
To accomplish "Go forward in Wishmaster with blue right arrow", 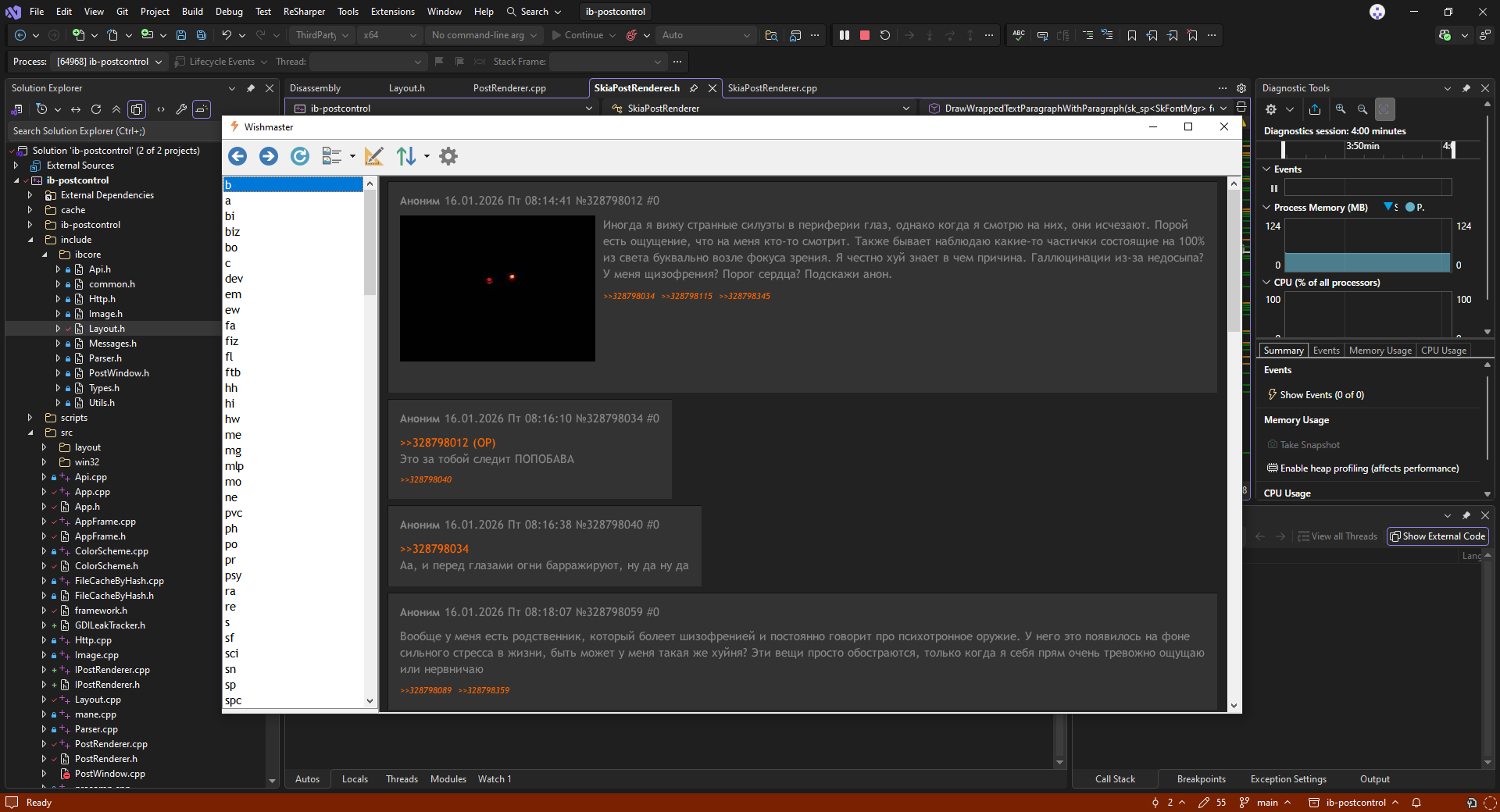I will 269,156.
